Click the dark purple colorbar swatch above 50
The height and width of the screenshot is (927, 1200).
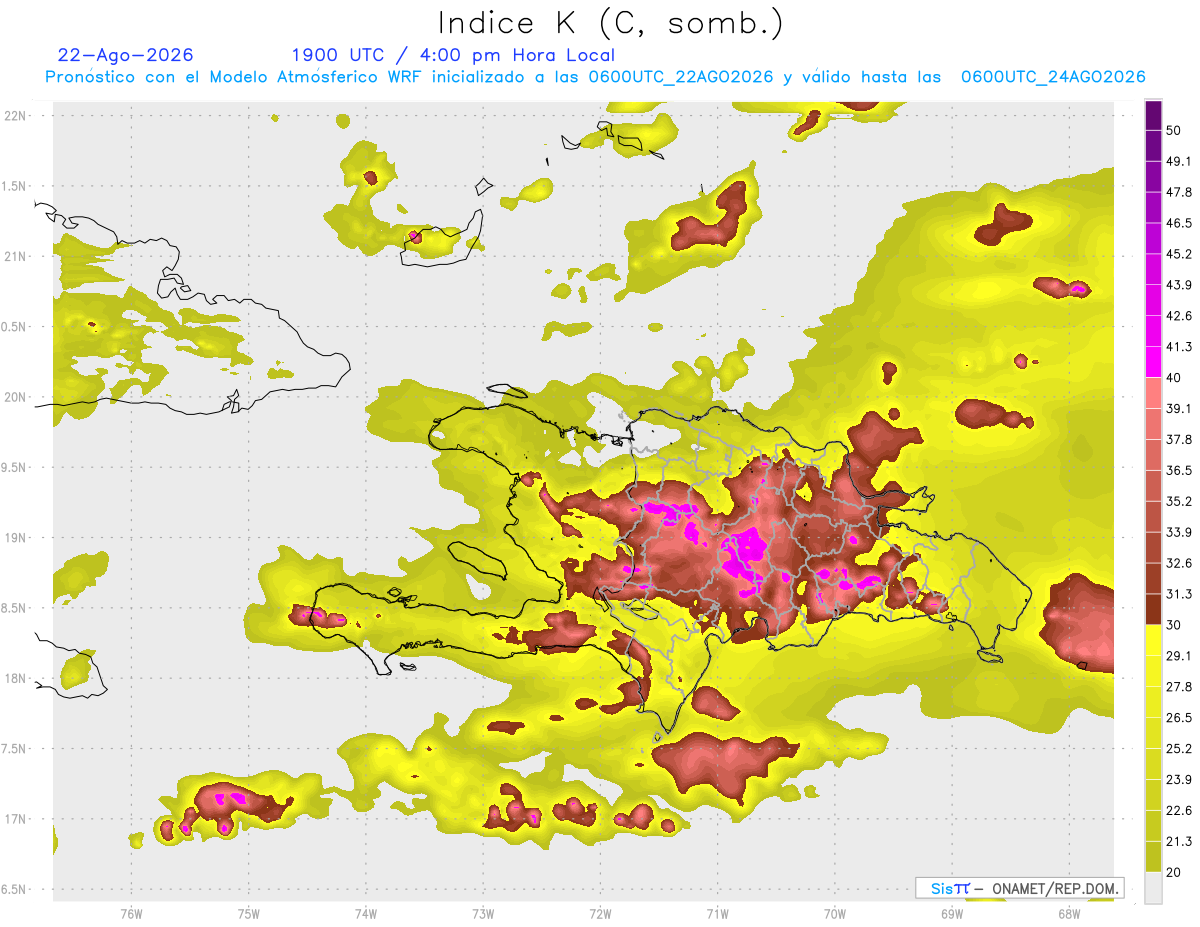point(1153,115)
